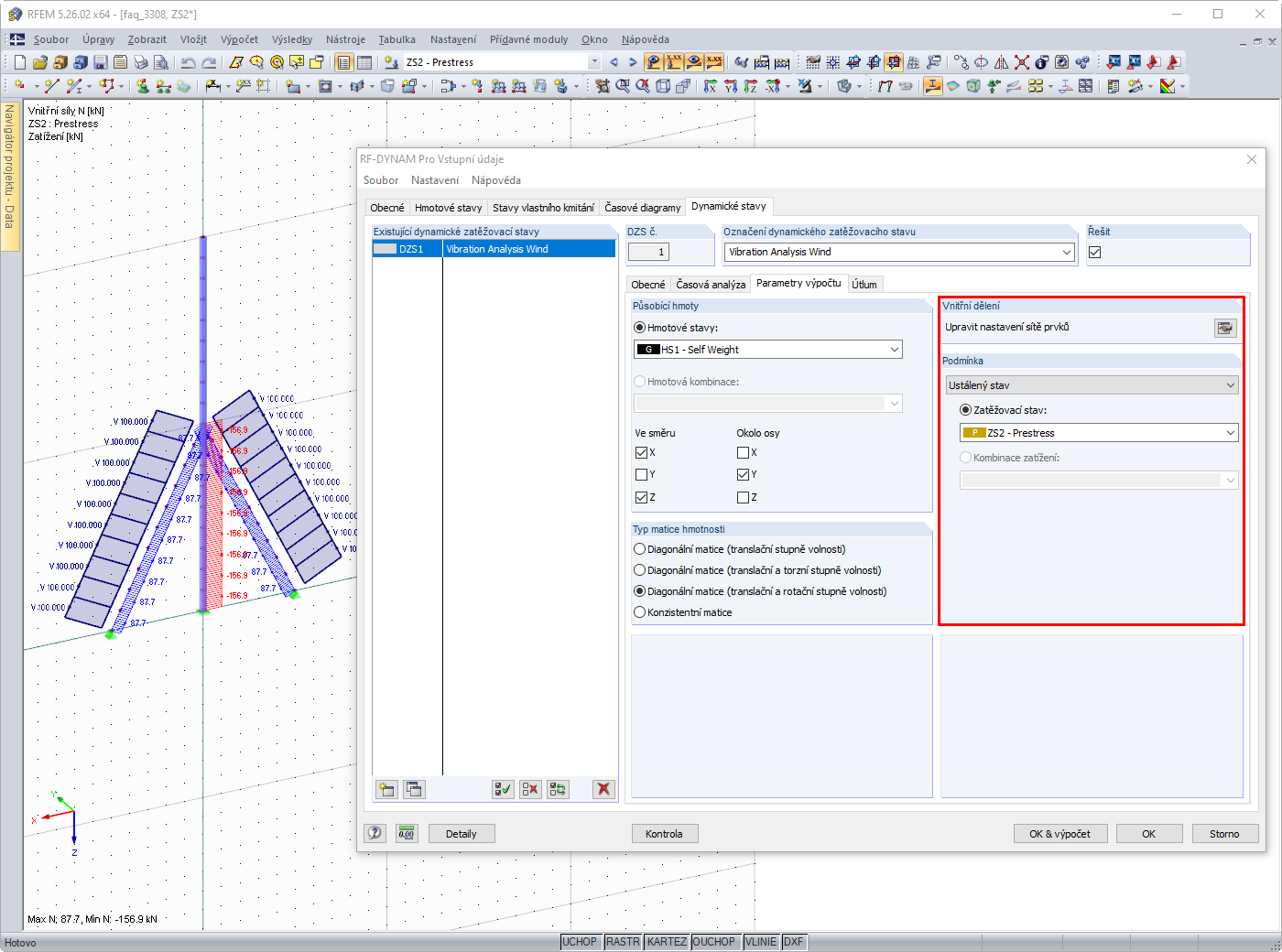Toggle the Řešit checkbox
The height and width of the screenshot is (952, 1282).
click(x=1095, y=253)
